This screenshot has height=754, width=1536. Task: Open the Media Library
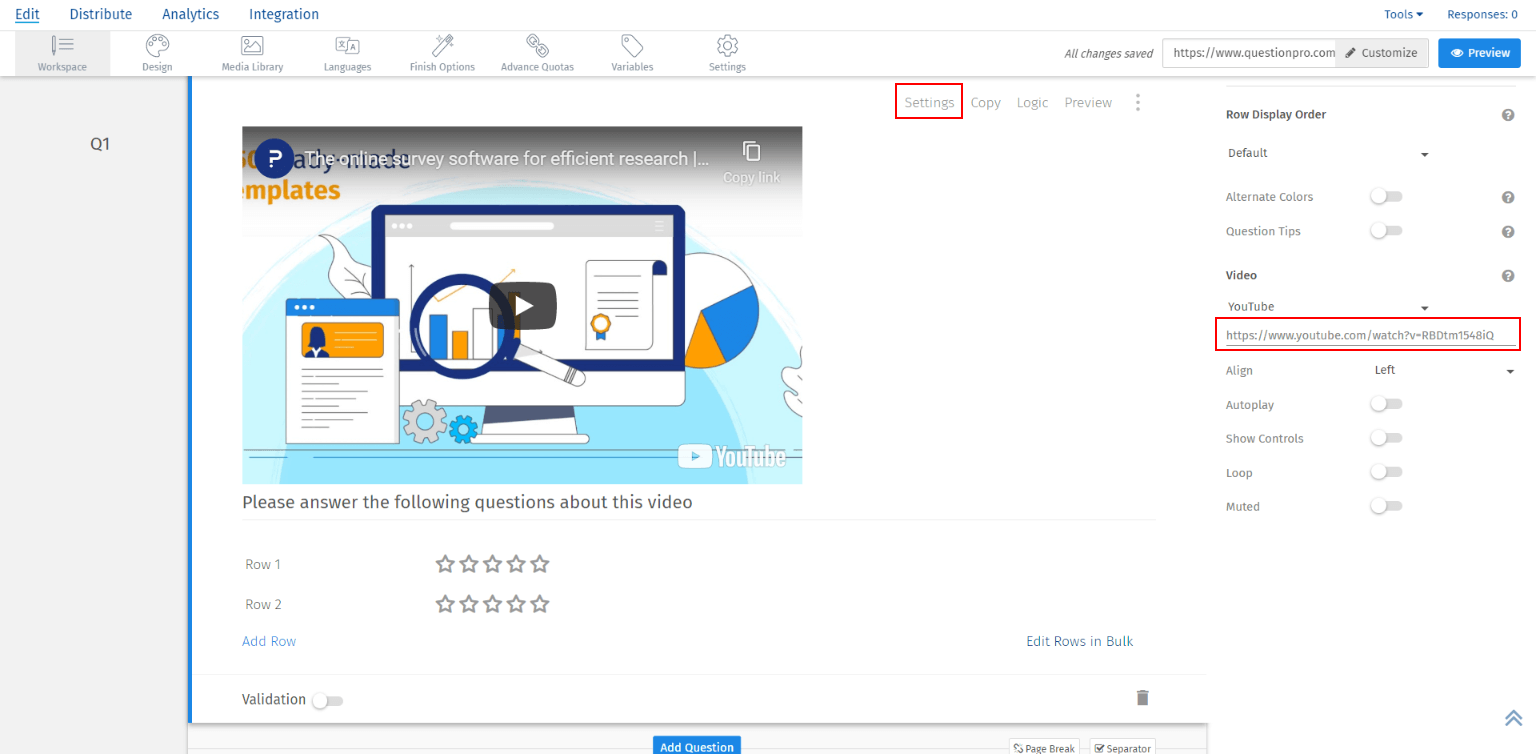tap(251, 52)
